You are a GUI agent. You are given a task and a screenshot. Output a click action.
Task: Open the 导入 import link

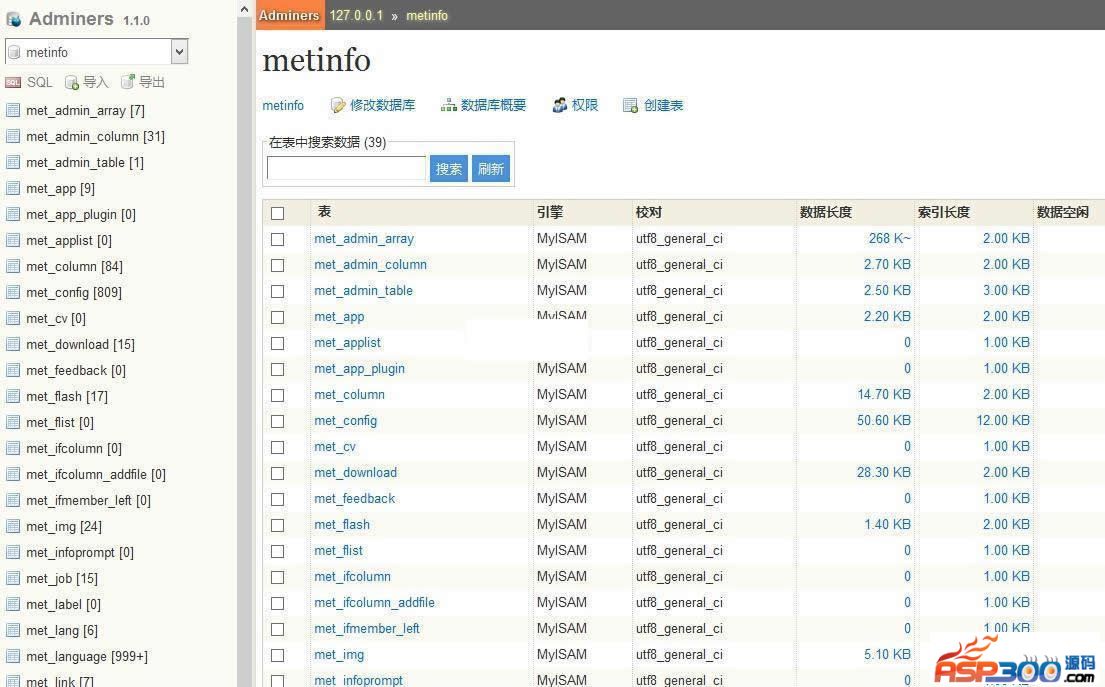tap(96, 82)
